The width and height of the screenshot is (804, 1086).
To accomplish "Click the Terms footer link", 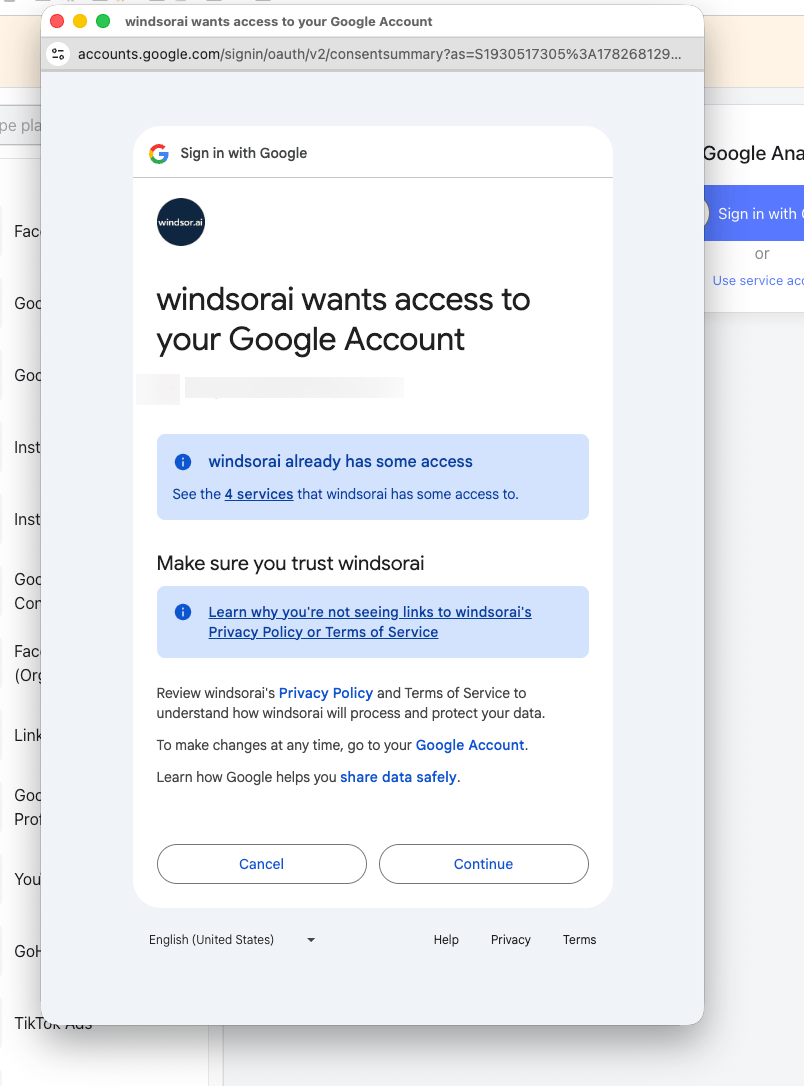I will coord(579,940).
